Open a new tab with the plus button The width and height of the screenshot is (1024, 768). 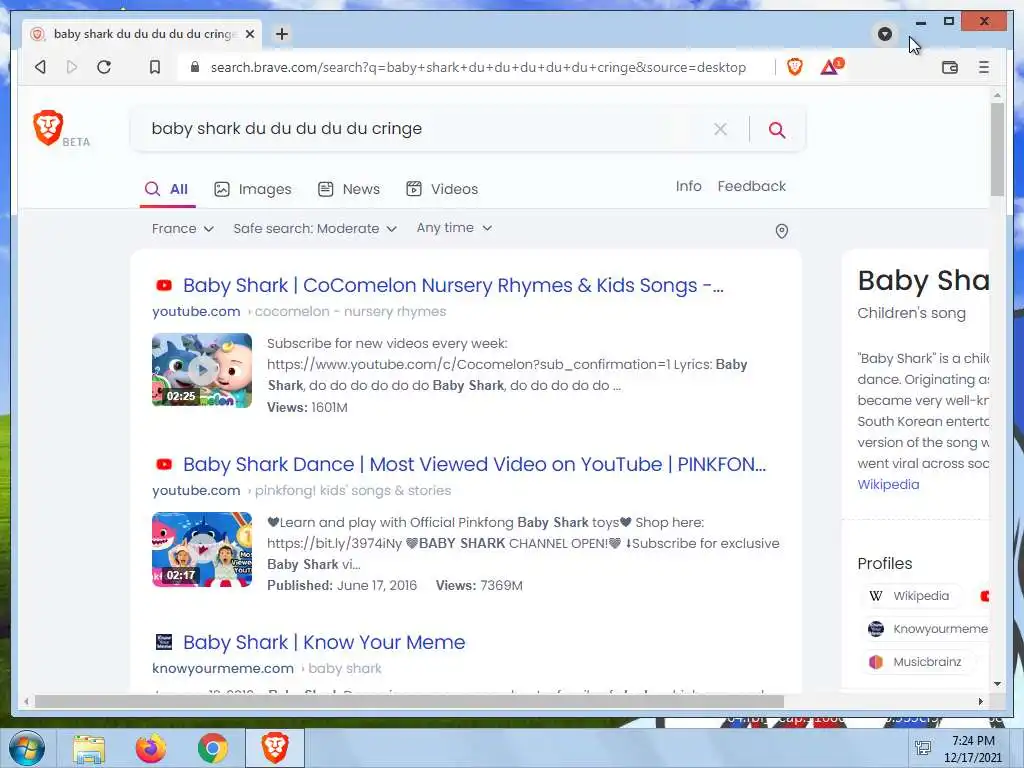(281, 34)
